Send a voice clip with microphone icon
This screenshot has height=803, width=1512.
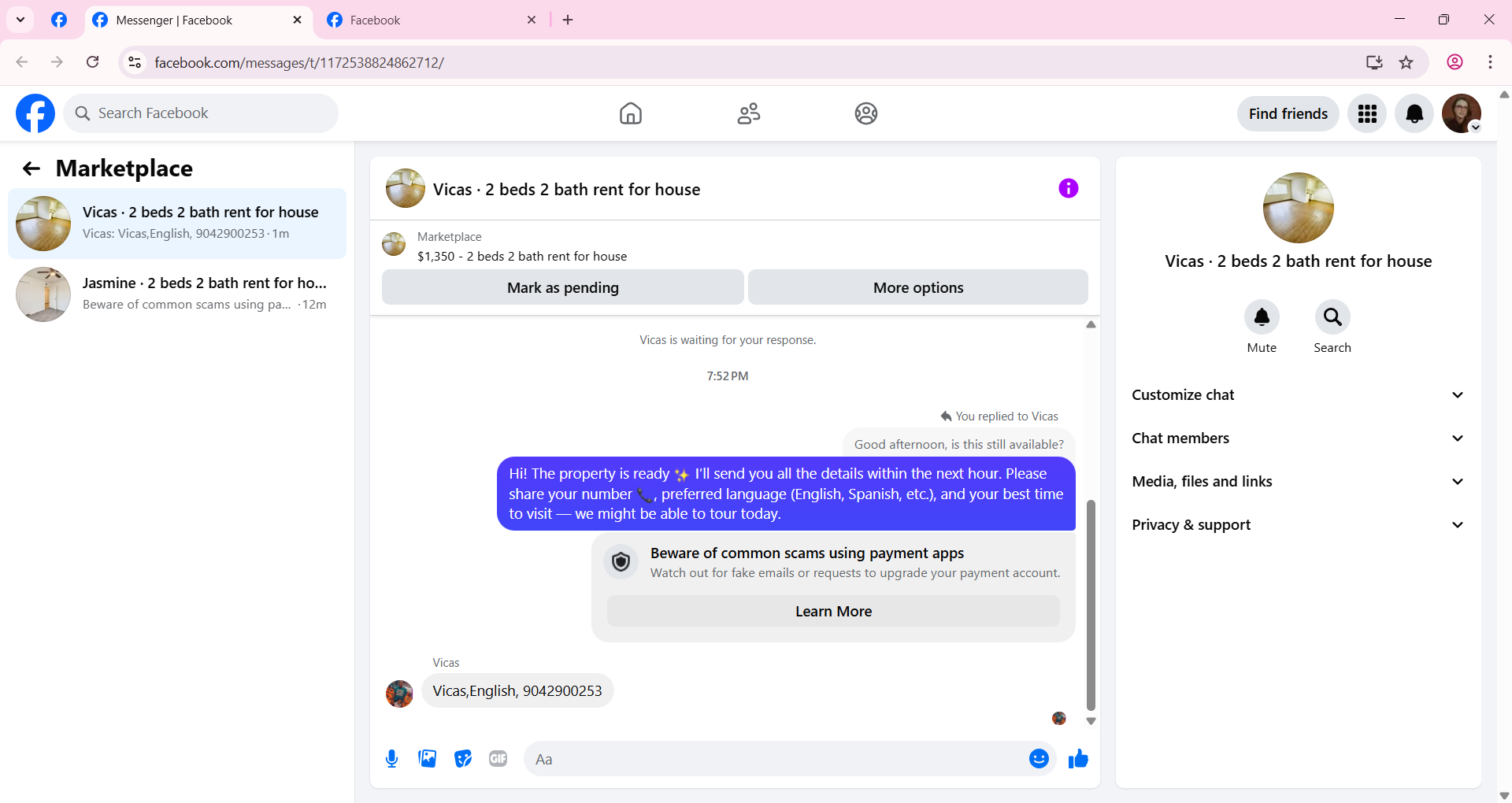392,759
